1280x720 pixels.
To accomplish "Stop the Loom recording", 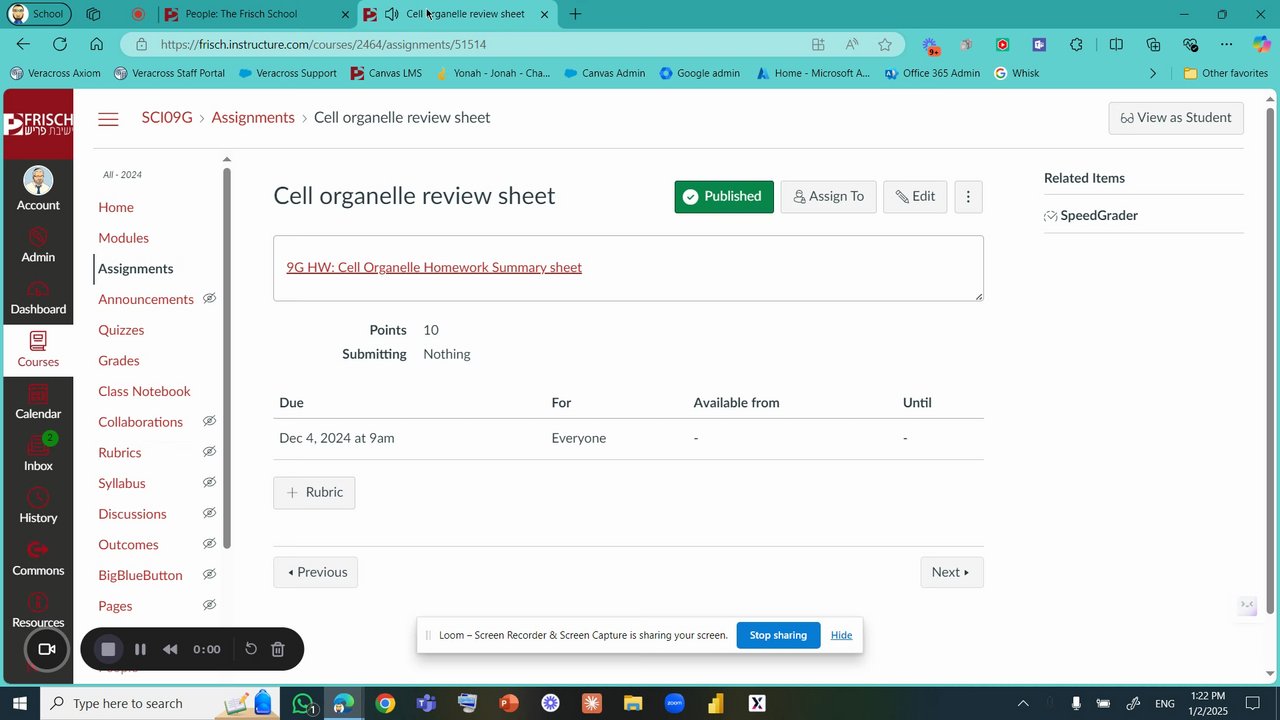I will (108, 649).
